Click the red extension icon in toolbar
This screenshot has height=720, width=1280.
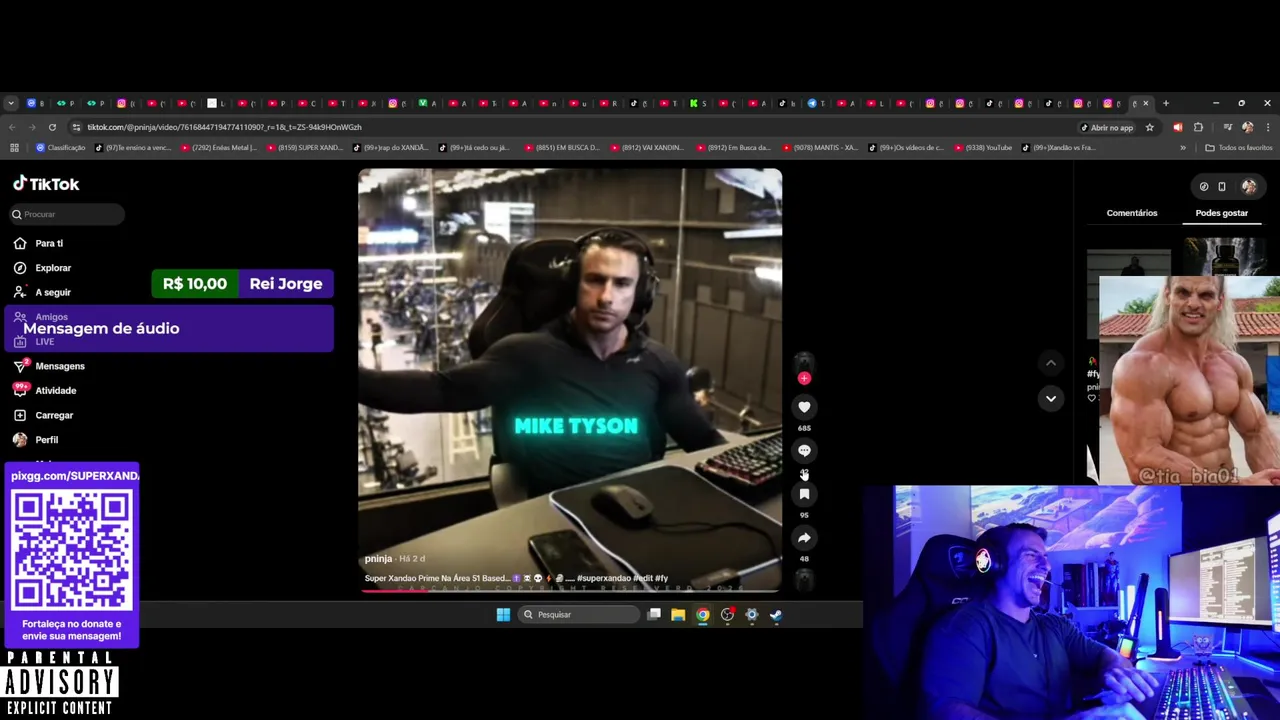[1178, 127]
